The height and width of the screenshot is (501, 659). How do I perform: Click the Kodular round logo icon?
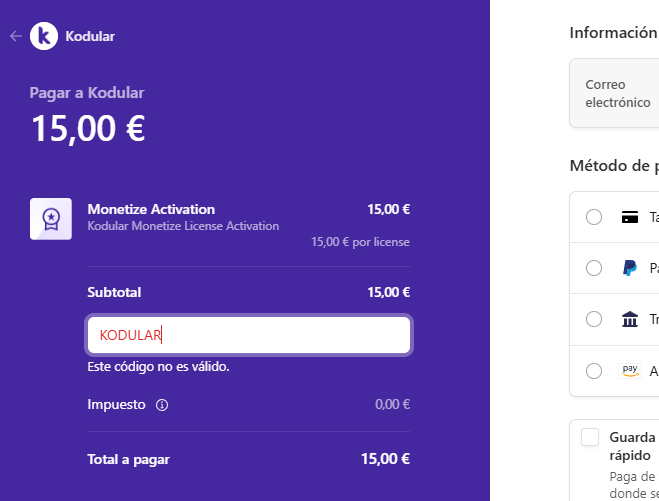44,36
